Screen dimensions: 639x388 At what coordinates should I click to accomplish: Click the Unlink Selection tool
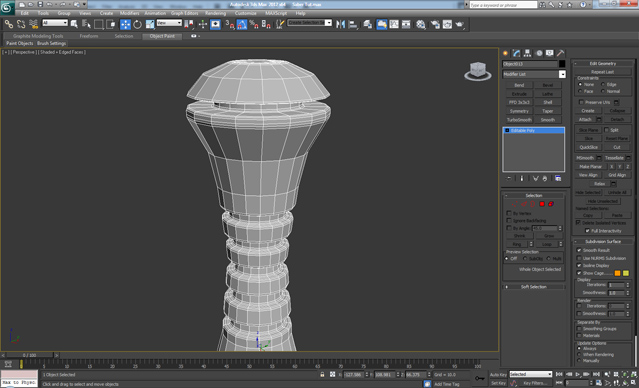click(x=21, y=24)
